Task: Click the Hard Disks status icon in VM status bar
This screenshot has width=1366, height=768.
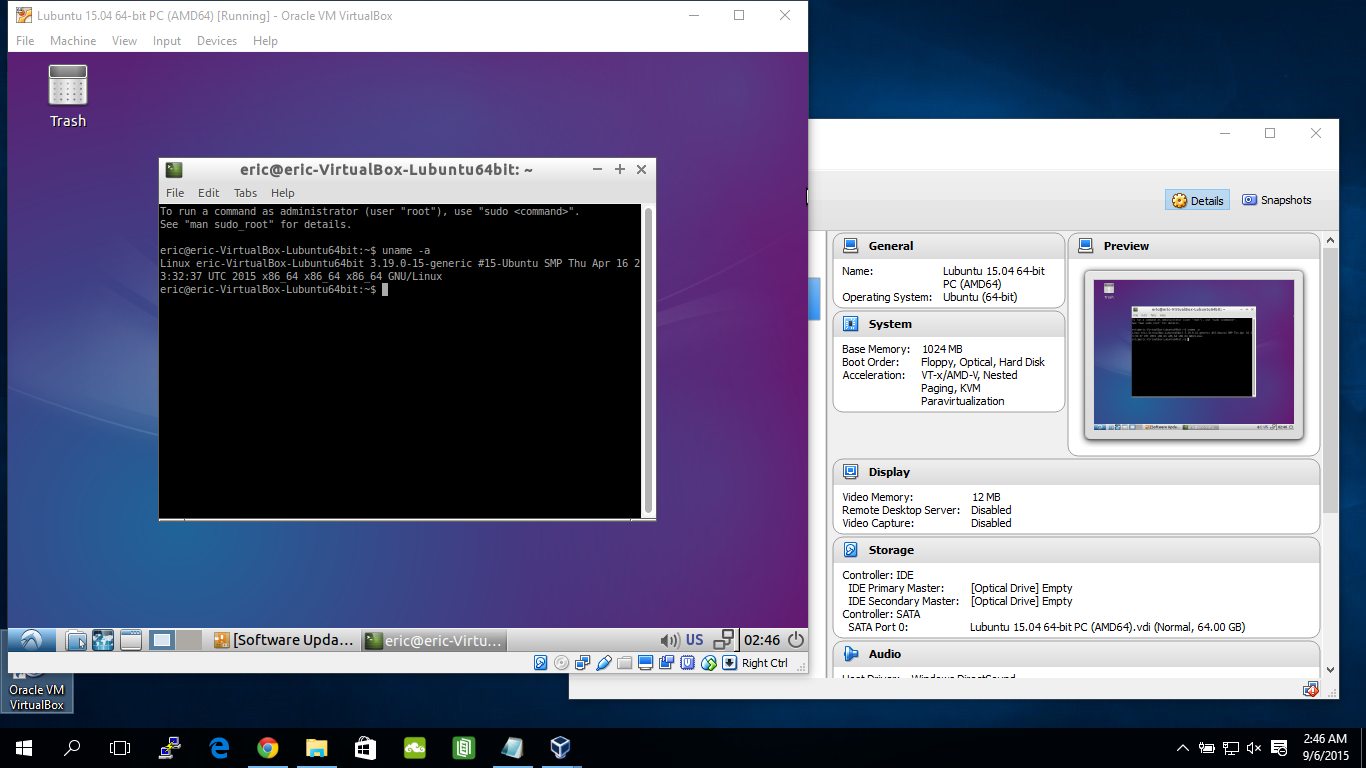Action: 541,662
